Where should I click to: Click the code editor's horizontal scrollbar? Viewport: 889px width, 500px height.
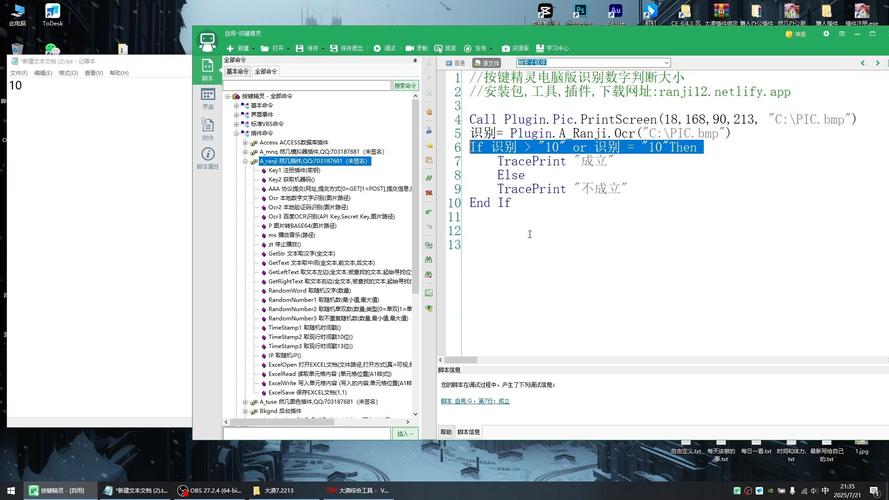(x=460, y=360)
